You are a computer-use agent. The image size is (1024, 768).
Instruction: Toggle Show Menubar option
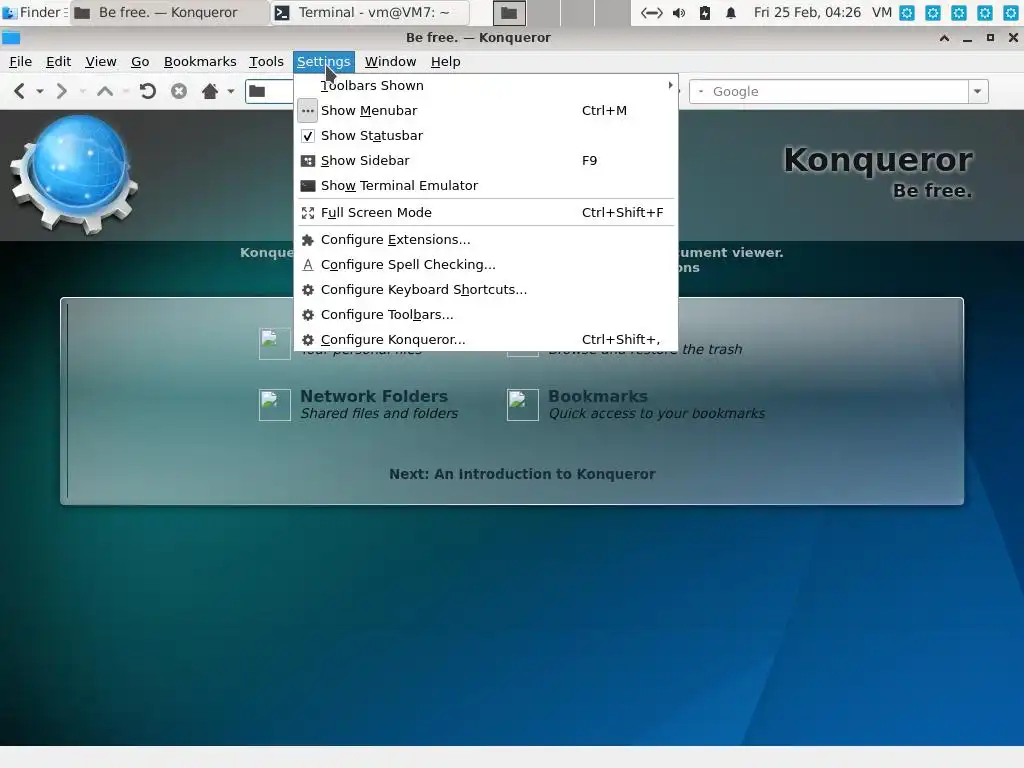pos(487,110)
